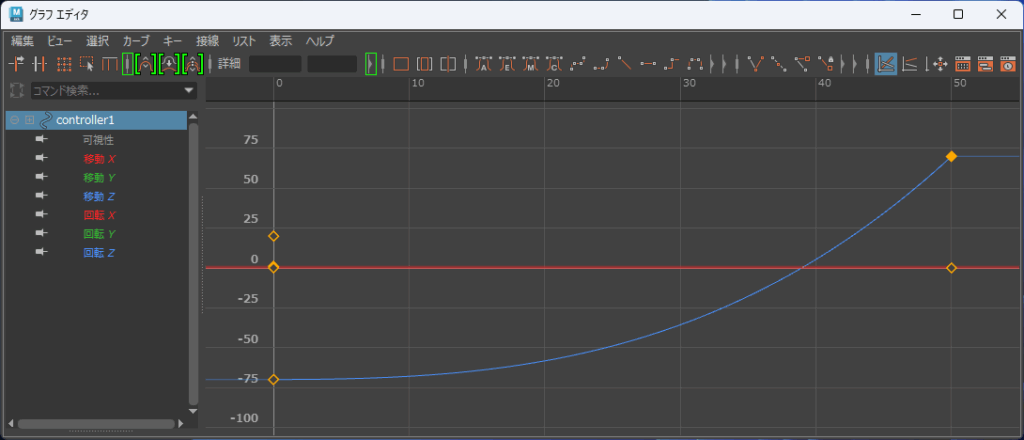Open the カーブ menu
1024x440 pixels.
136,40
